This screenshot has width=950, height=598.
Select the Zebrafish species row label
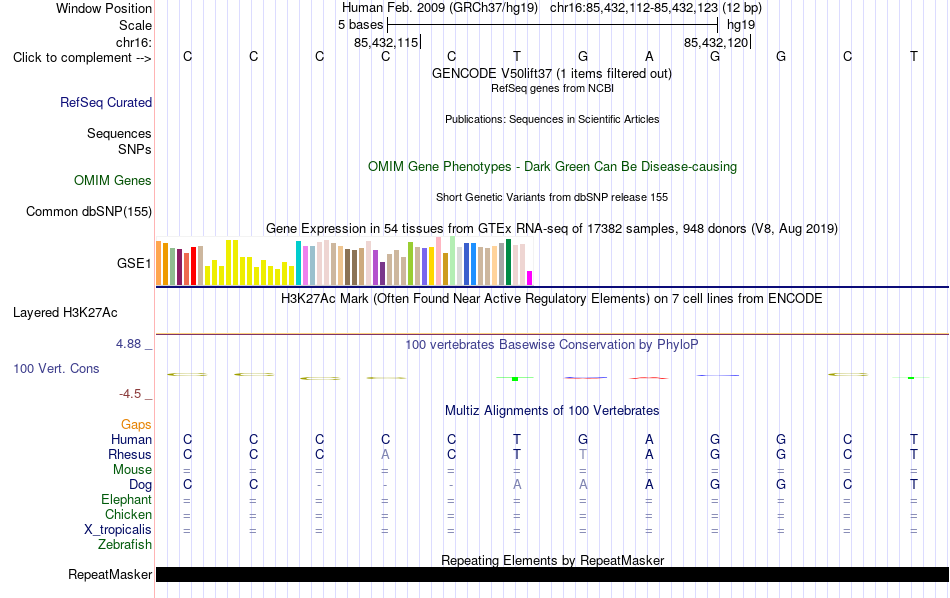click(125, 544)
